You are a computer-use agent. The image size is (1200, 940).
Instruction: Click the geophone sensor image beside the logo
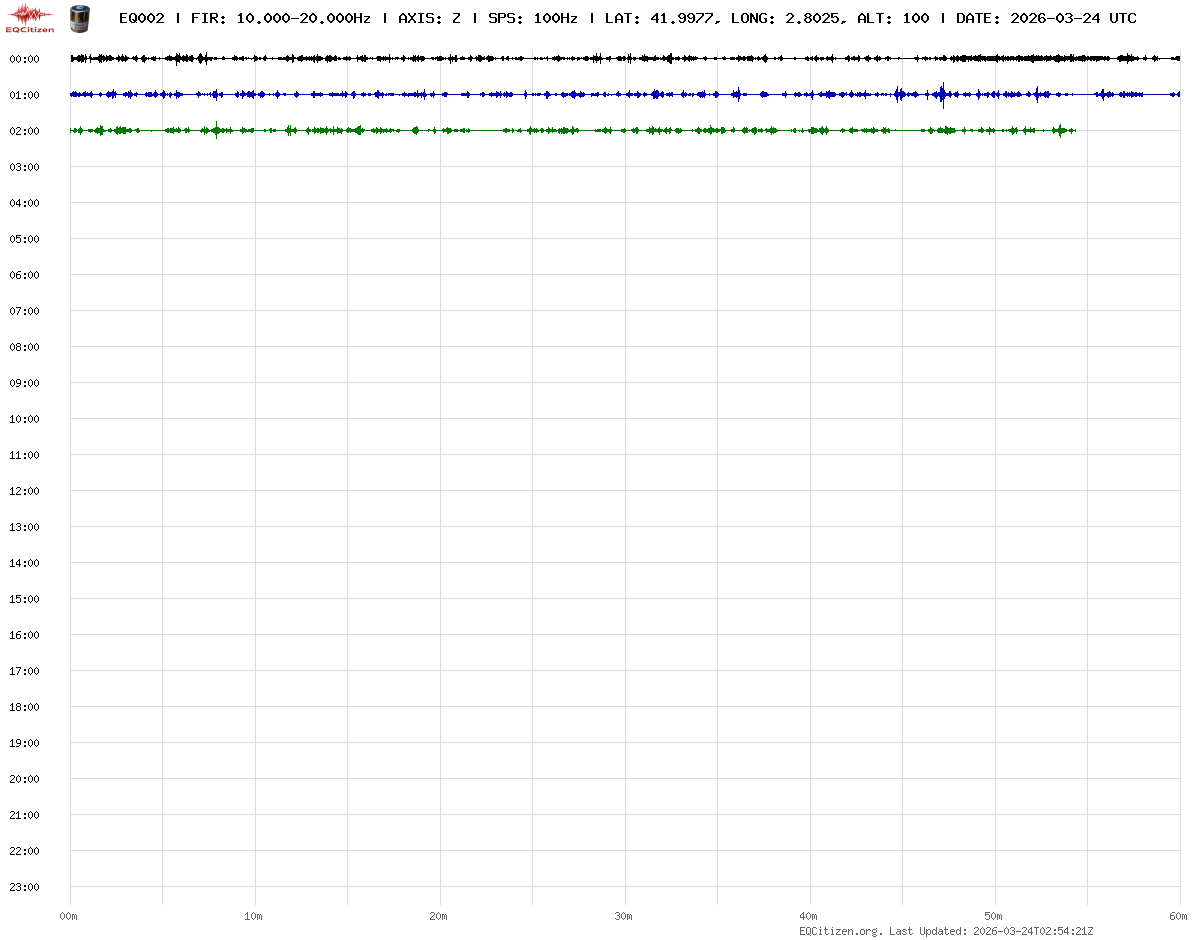pyautogui.click(x=78, y=18)
